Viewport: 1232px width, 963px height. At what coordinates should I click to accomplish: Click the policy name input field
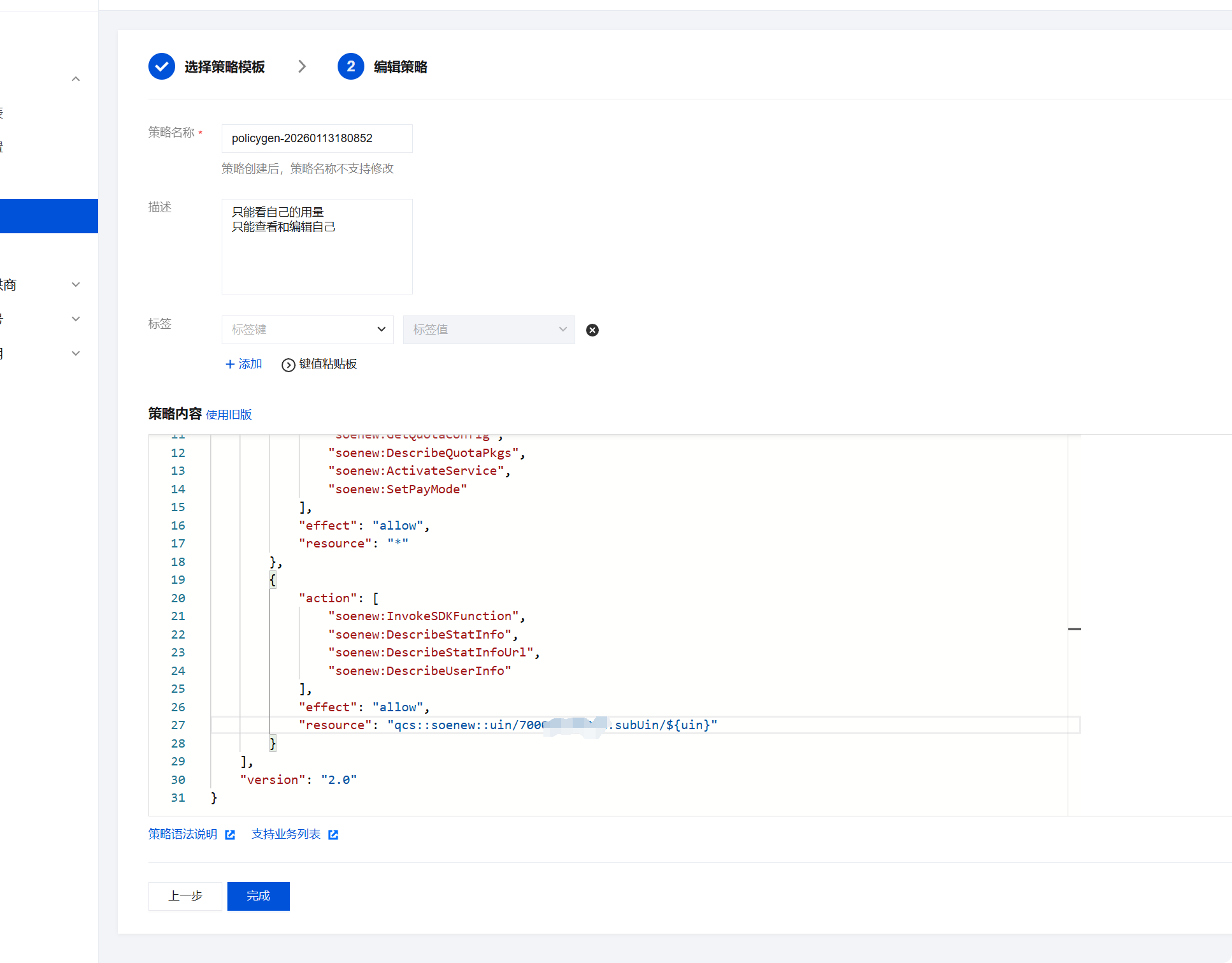(x=317, y=138)
